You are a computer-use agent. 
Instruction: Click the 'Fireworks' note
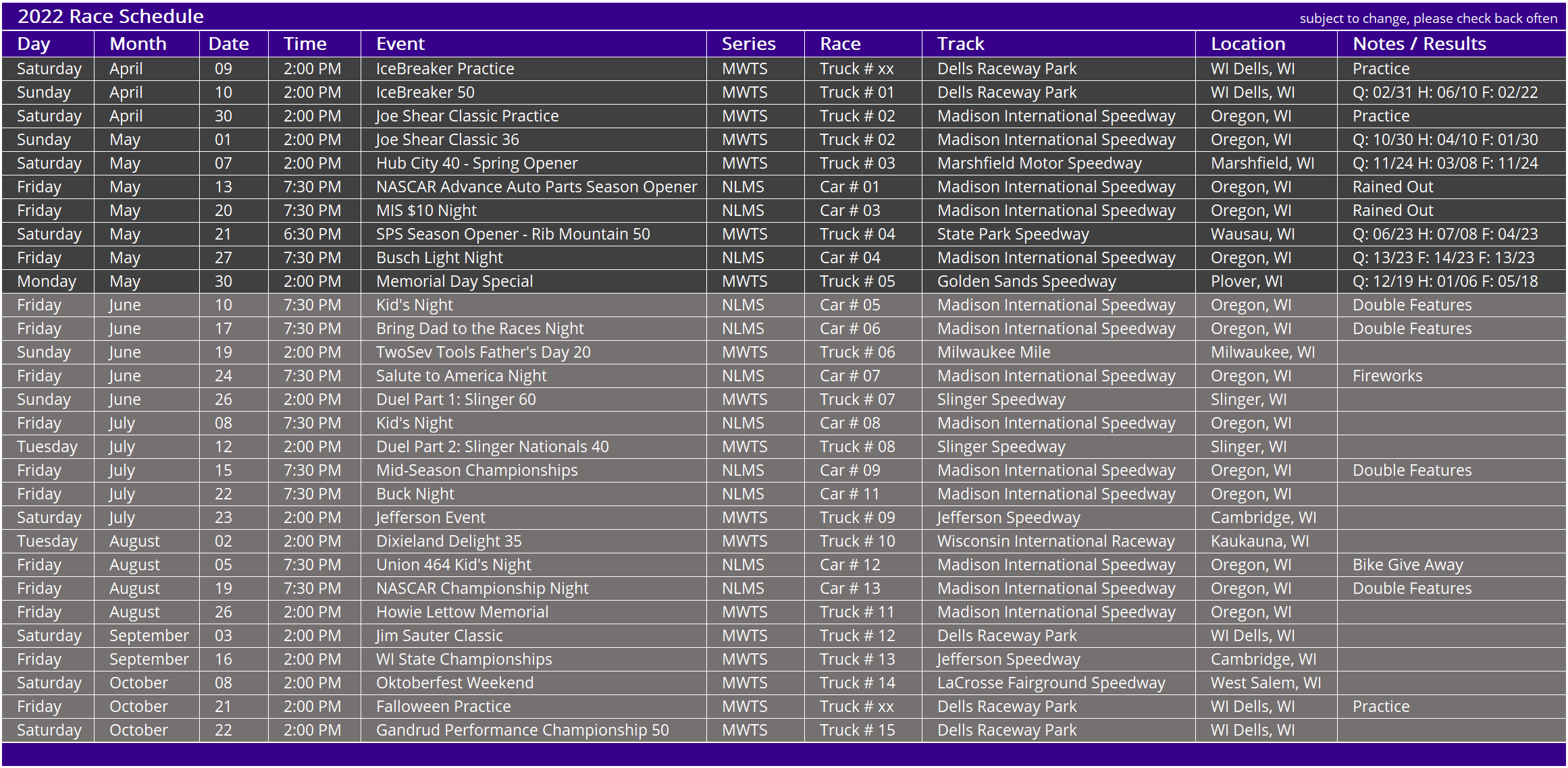pyautogui.click(x=1387, y=376)
